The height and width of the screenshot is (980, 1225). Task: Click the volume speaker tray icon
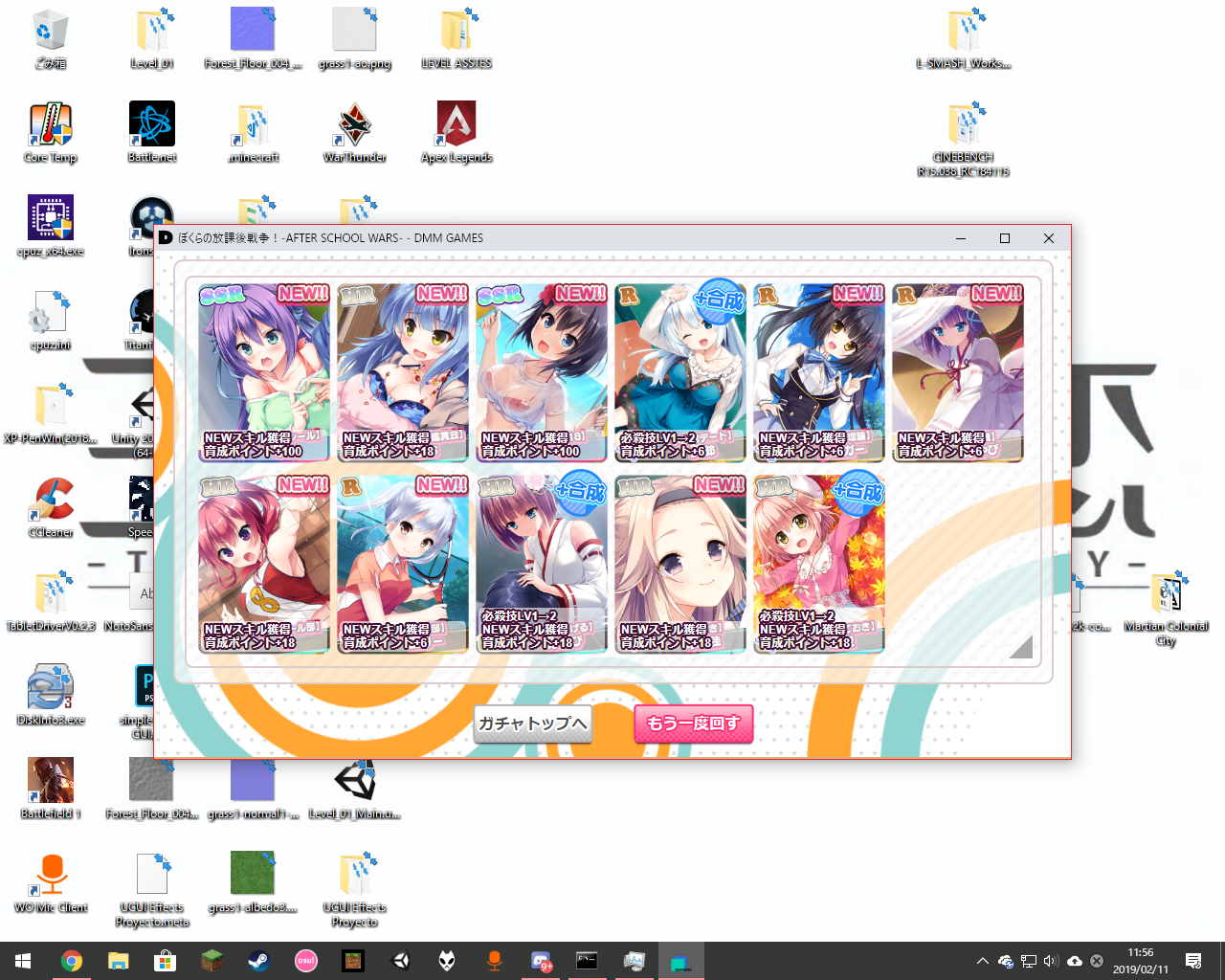[x=1051, y=961]
